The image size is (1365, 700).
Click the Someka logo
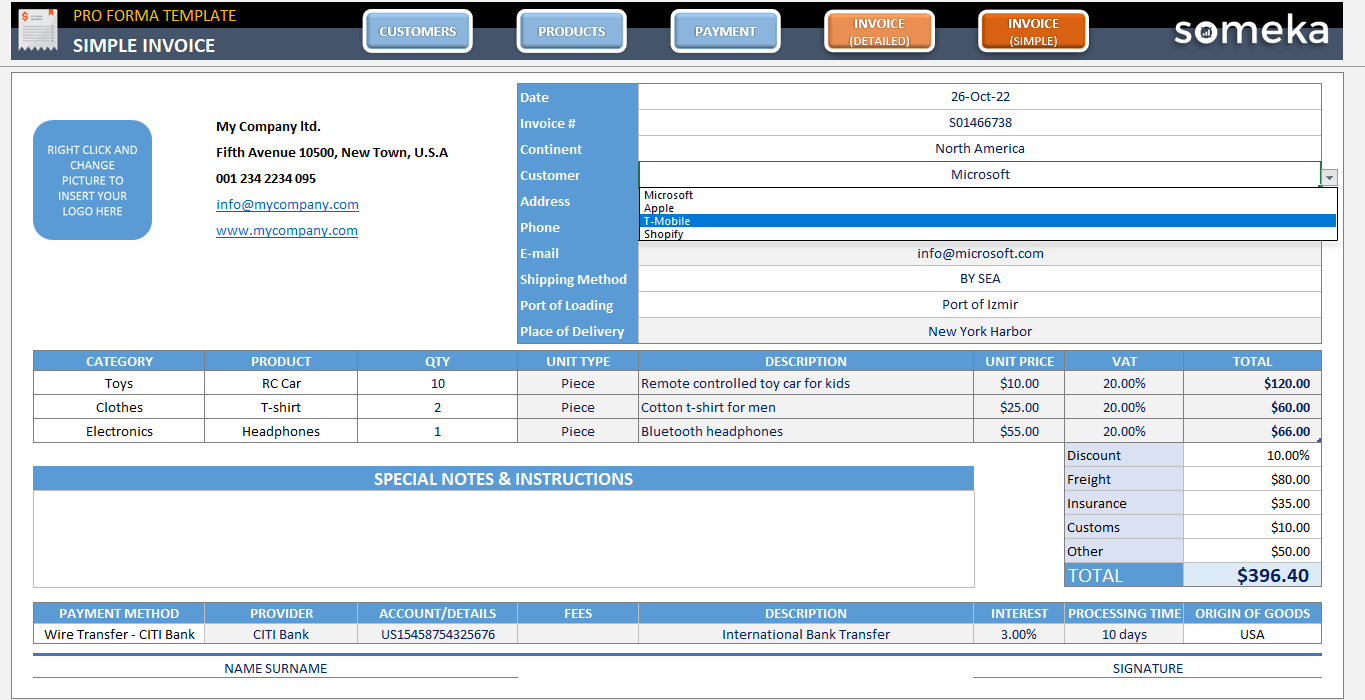coord(1250,31)
